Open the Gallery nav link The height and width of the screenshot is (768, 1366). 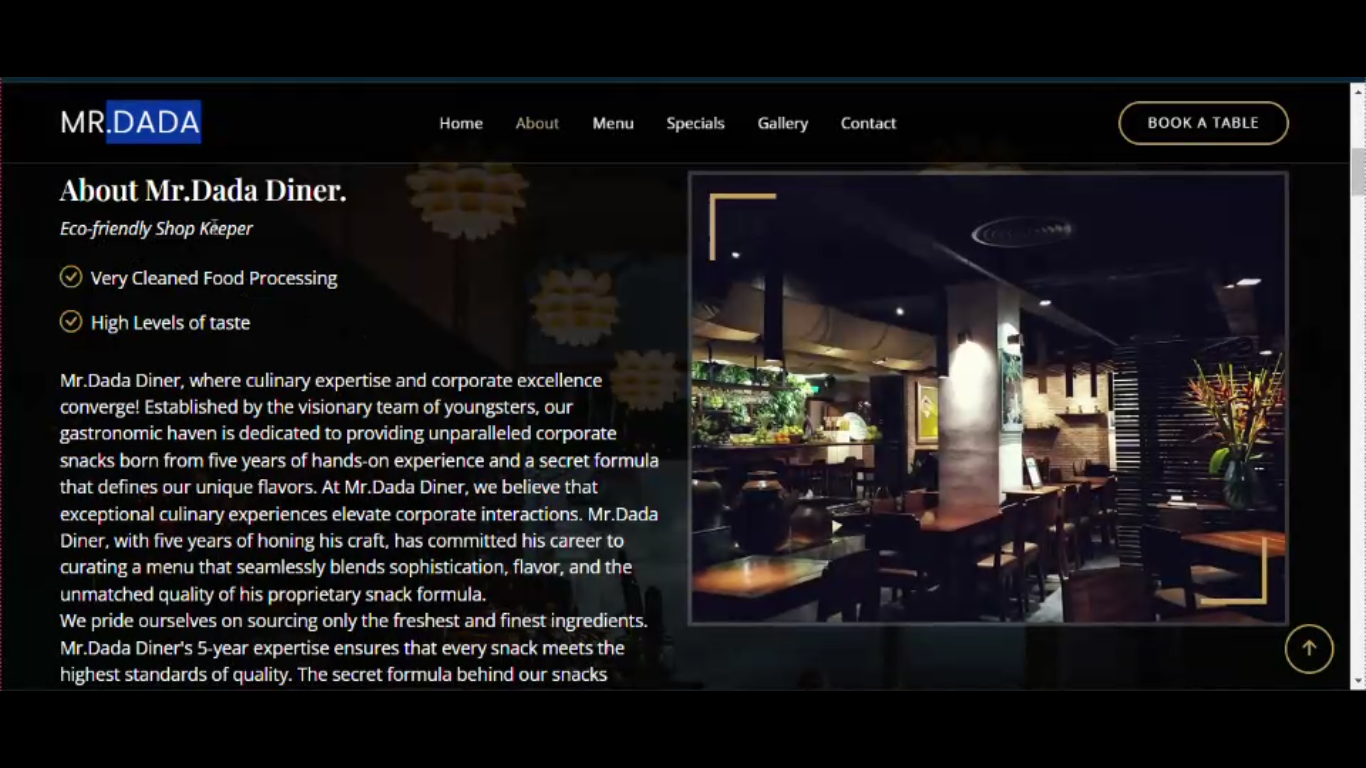point(782,123)
